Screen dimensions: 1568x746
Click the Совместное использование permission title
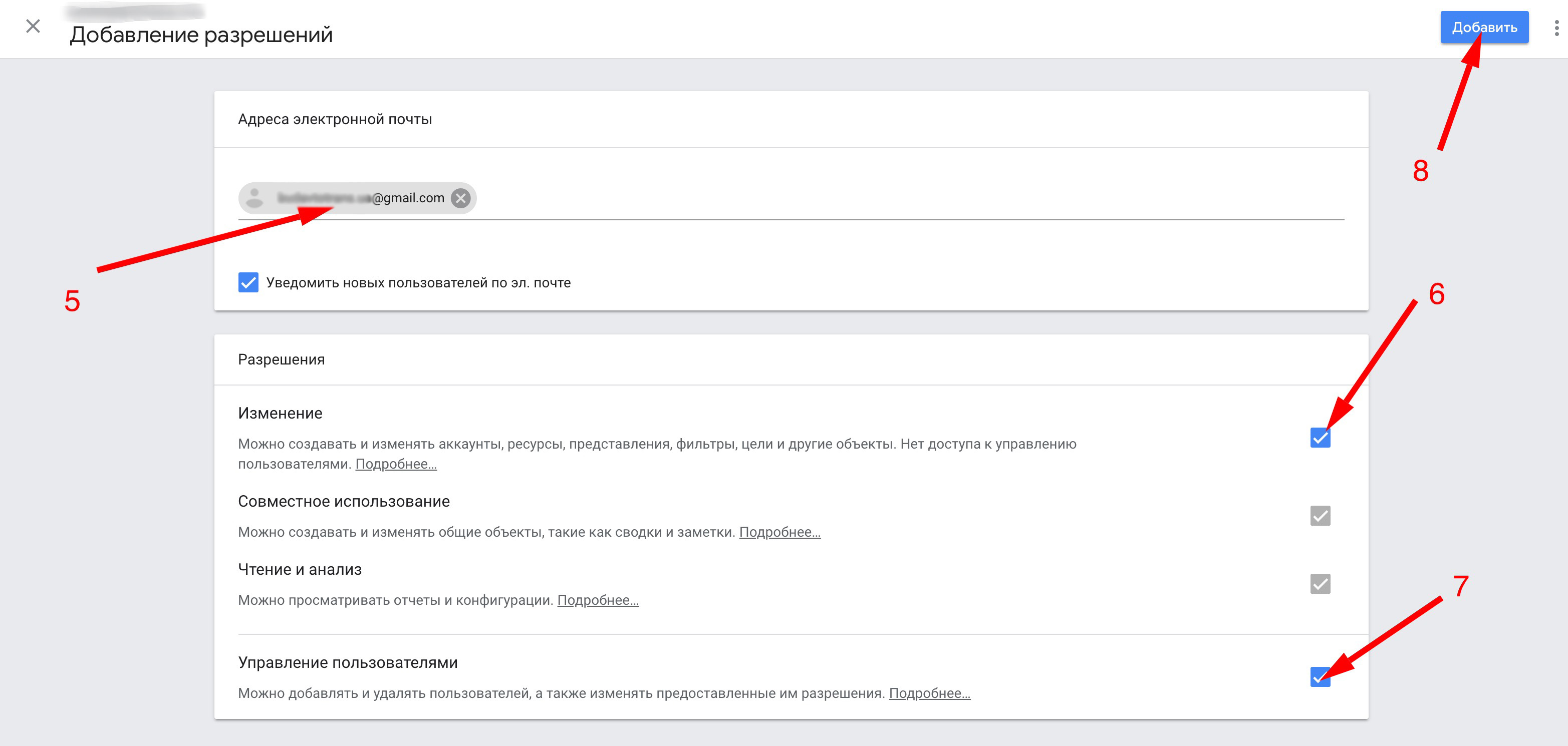coord(344,502)
